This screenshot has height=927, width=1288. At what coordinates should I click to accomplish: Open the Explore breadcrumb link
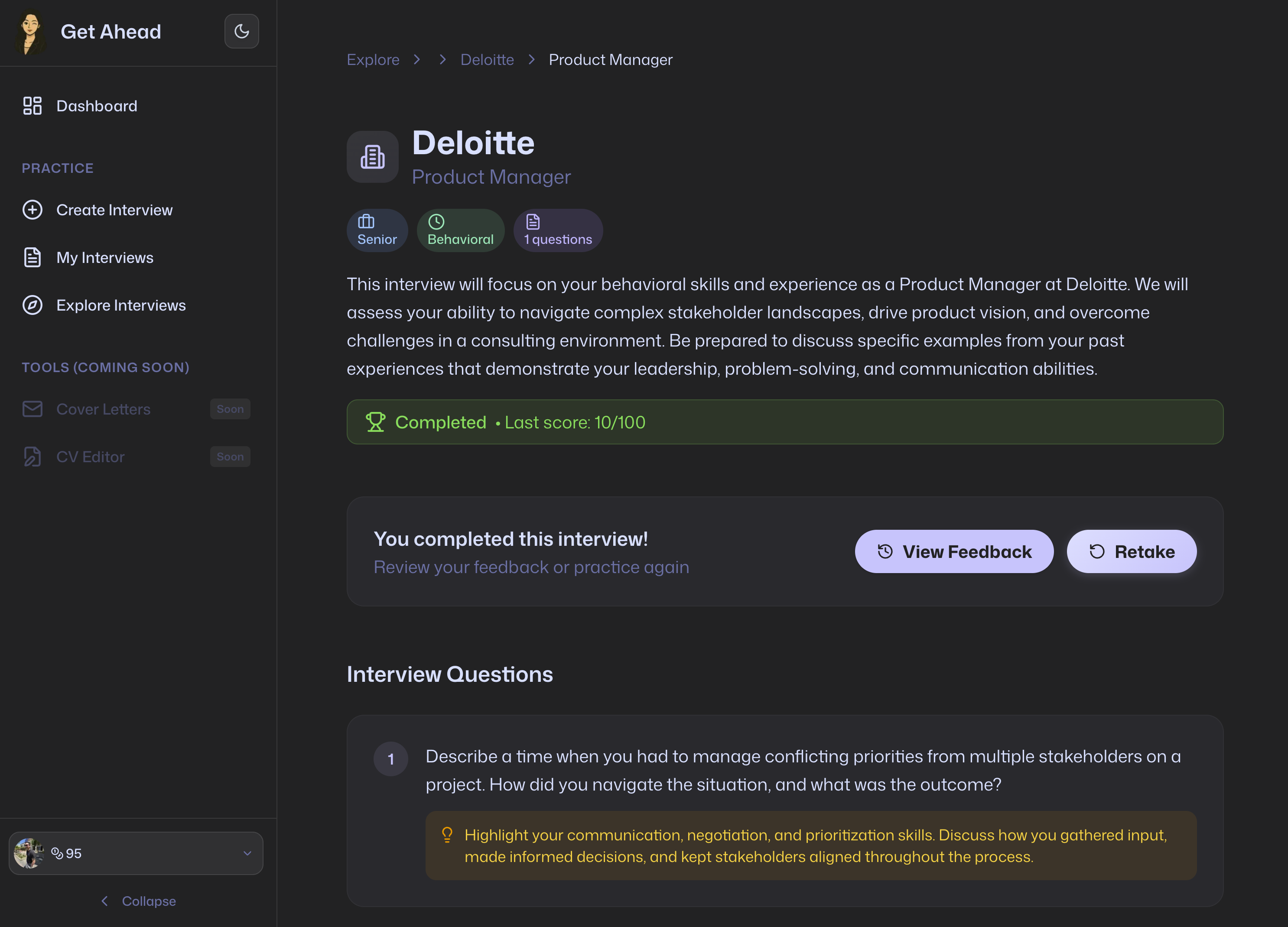coord(373,60)
